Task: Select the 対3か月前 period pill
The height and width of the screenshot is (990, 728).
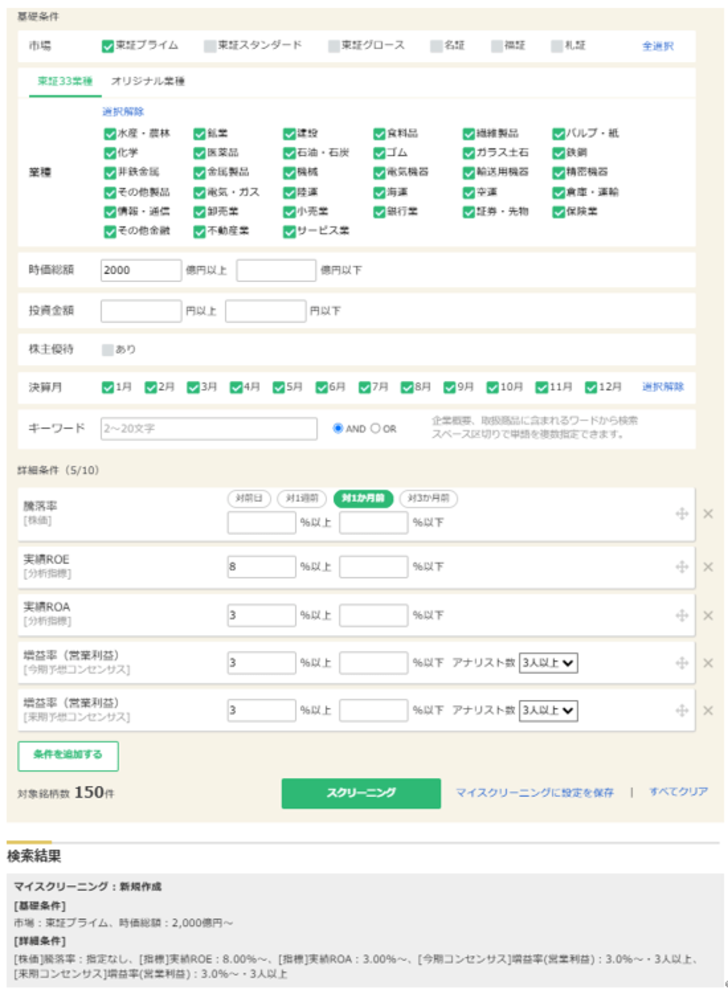Action: (x=428, y=498)
